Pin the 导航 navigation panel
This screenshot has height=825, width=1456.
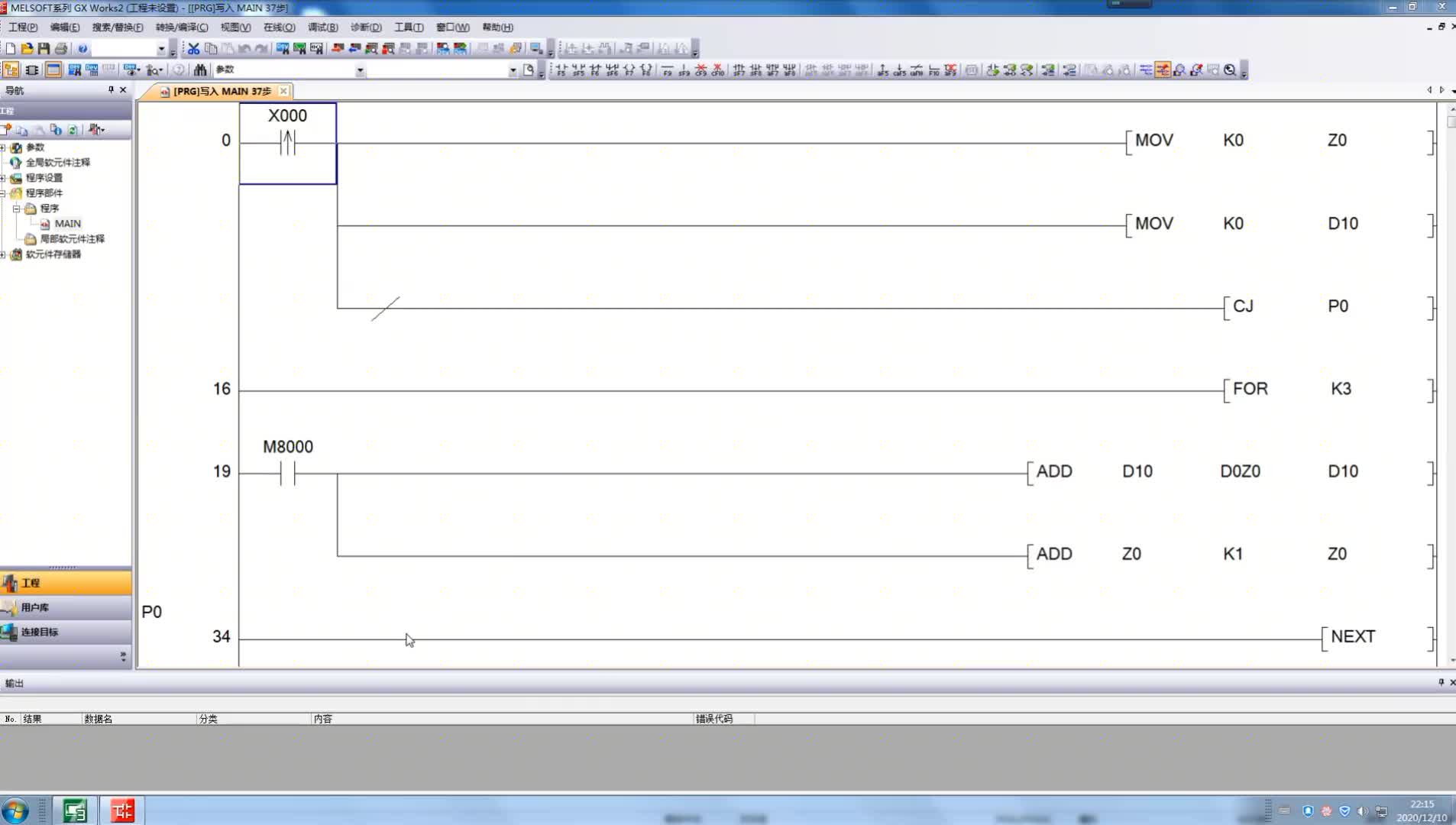pyautogui.click(x=111, y=90)
